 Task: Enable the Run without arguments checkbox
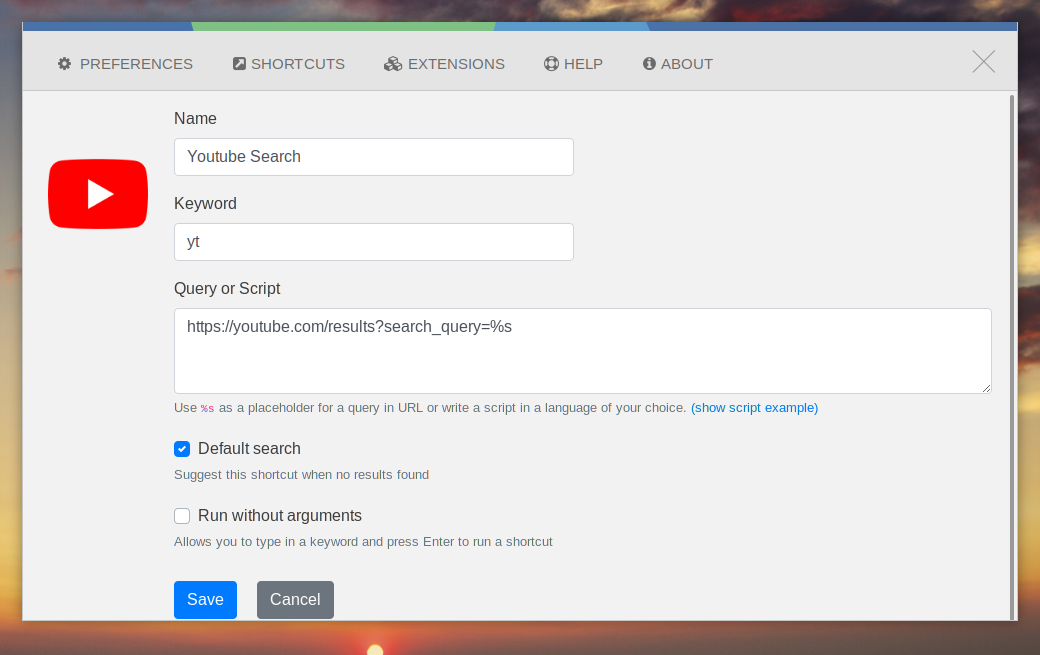[182, 516]
